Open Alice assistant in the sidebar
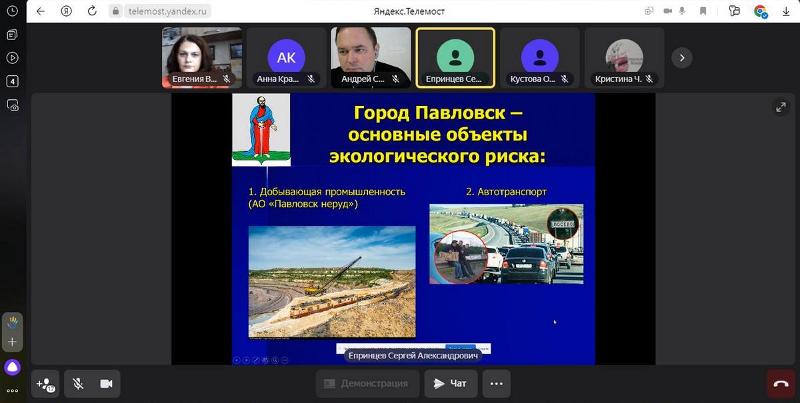 point(13,367)
